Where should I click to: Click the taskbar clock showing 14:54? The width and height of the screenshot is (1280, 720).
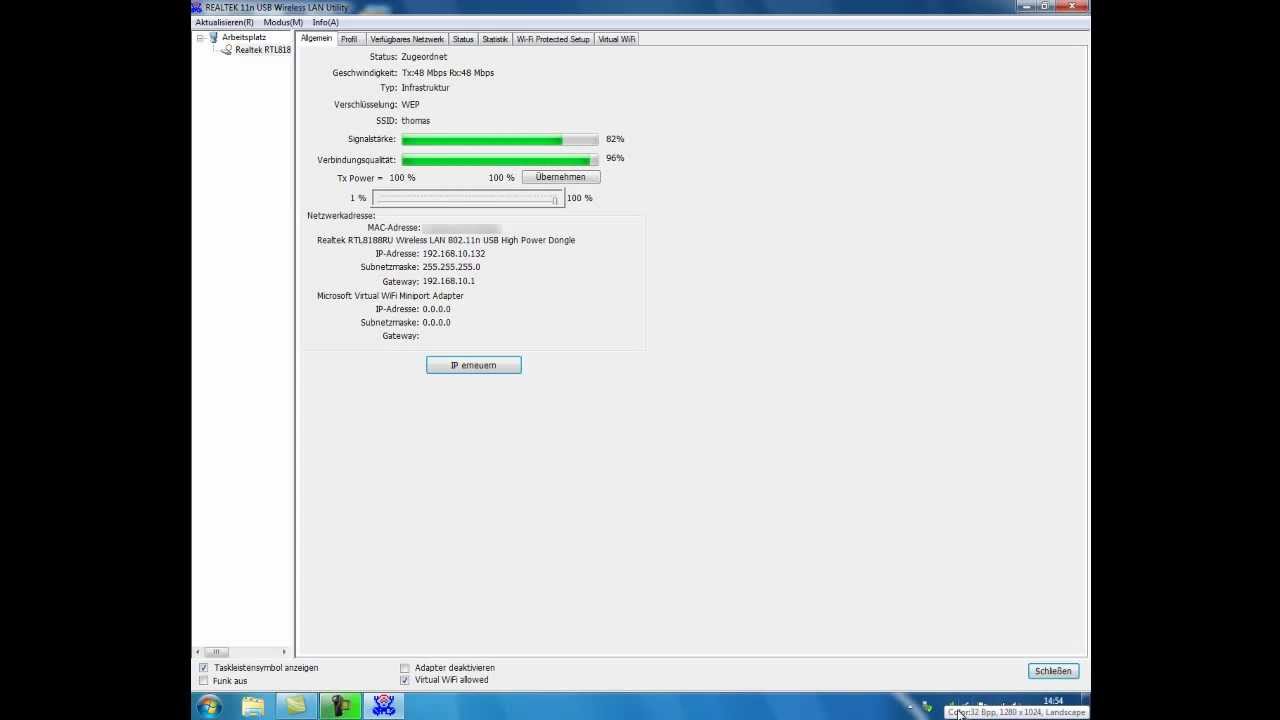[x=1053, y=701]
